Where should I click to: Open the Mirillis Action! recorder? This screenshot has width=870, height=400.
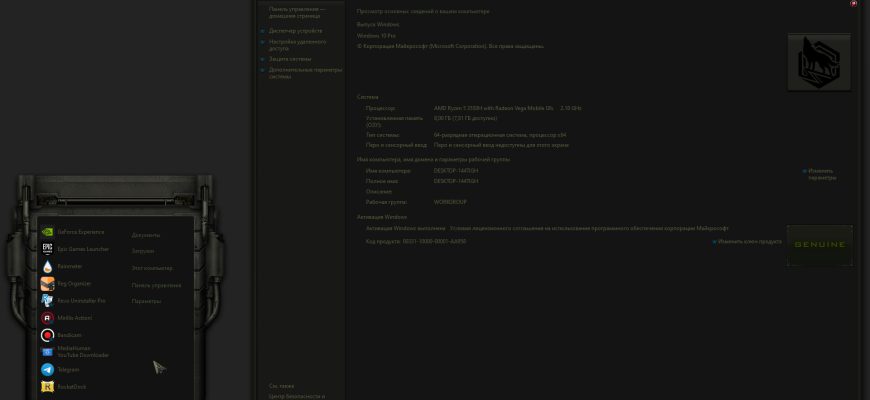(66, 318)
